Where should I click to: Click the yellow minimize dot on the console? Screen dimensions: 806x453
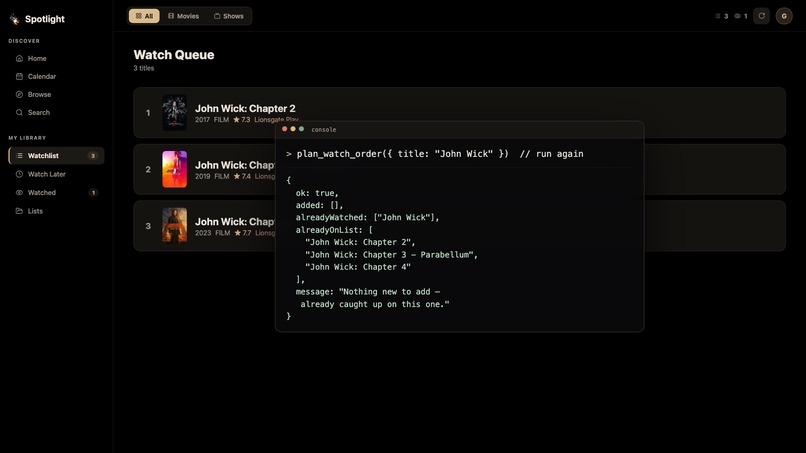pos(293,129)
